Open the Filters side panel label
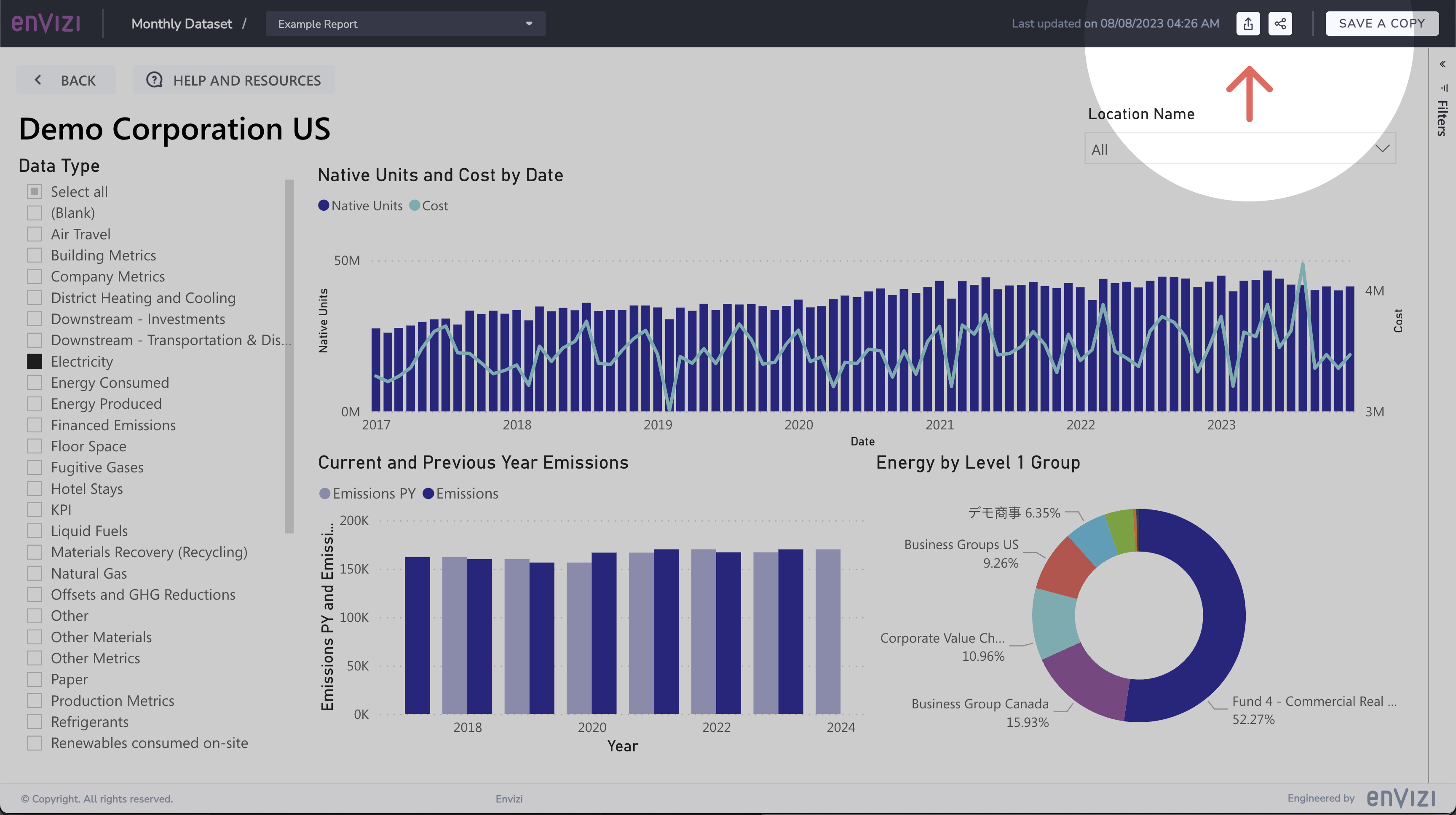This screenshot has height=815, width=1456. [1442, 118]
